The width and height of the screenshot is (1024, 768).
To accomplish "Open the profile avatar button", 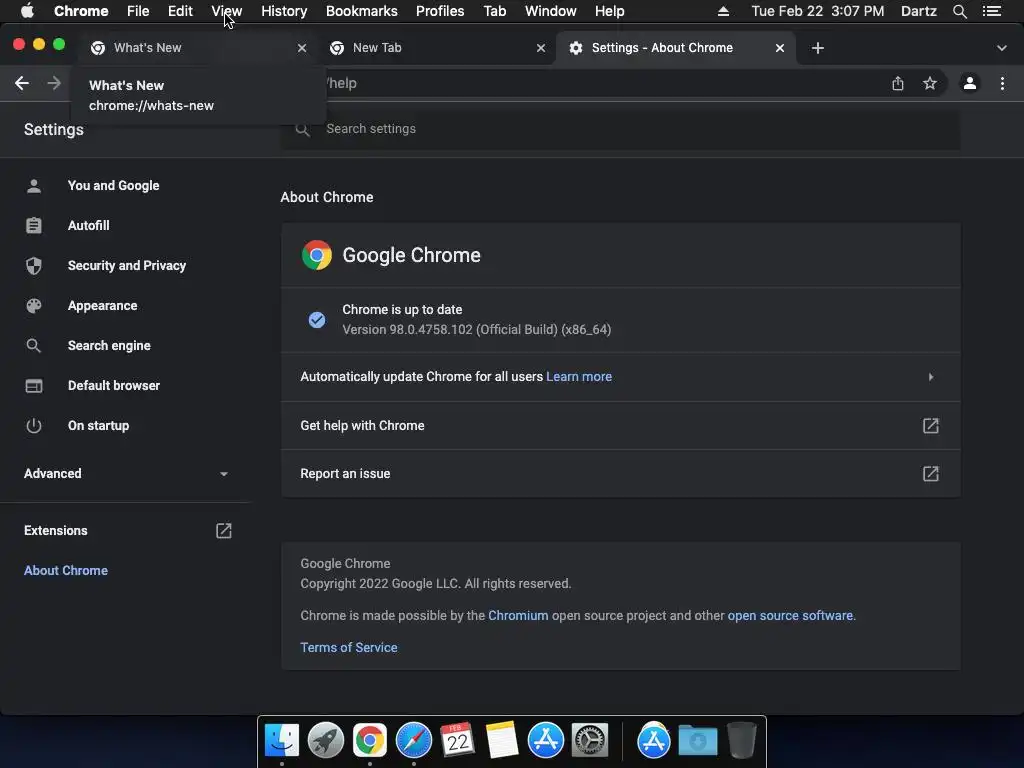I will [x=970, y=83].
